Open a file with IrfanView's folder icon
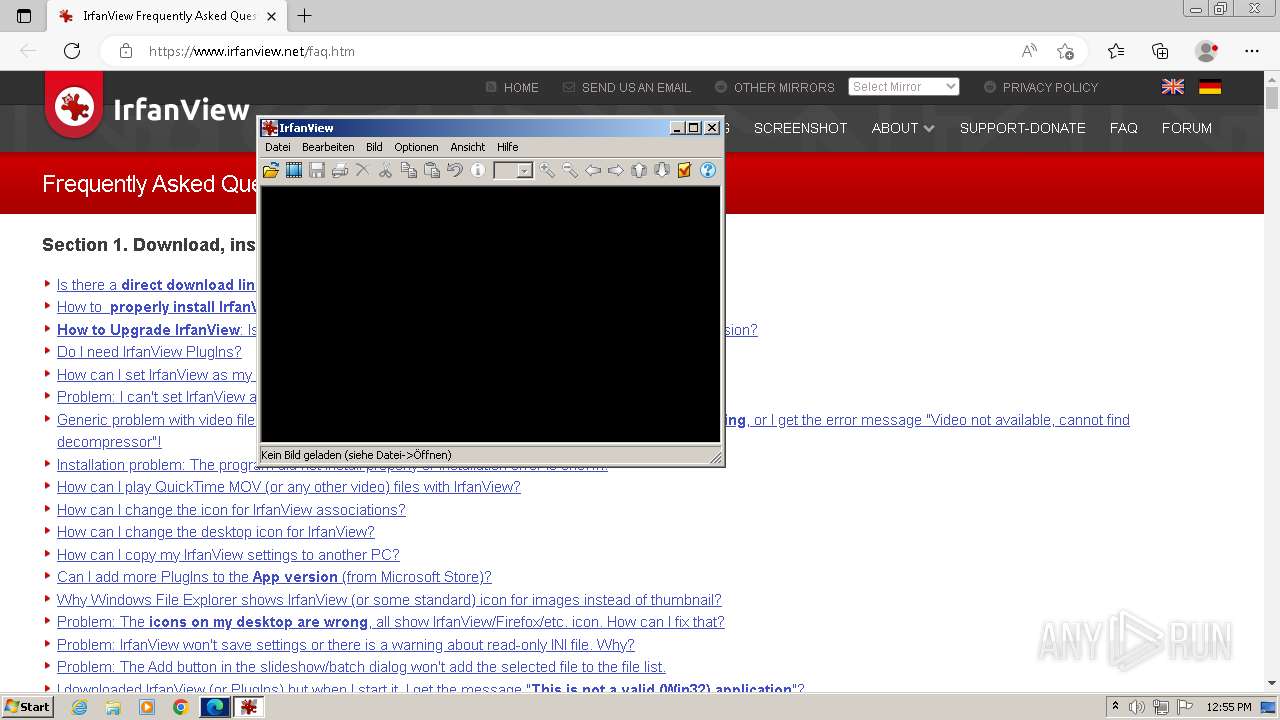The width and height of the screenshot is (1280, 720). click(271, 171)
